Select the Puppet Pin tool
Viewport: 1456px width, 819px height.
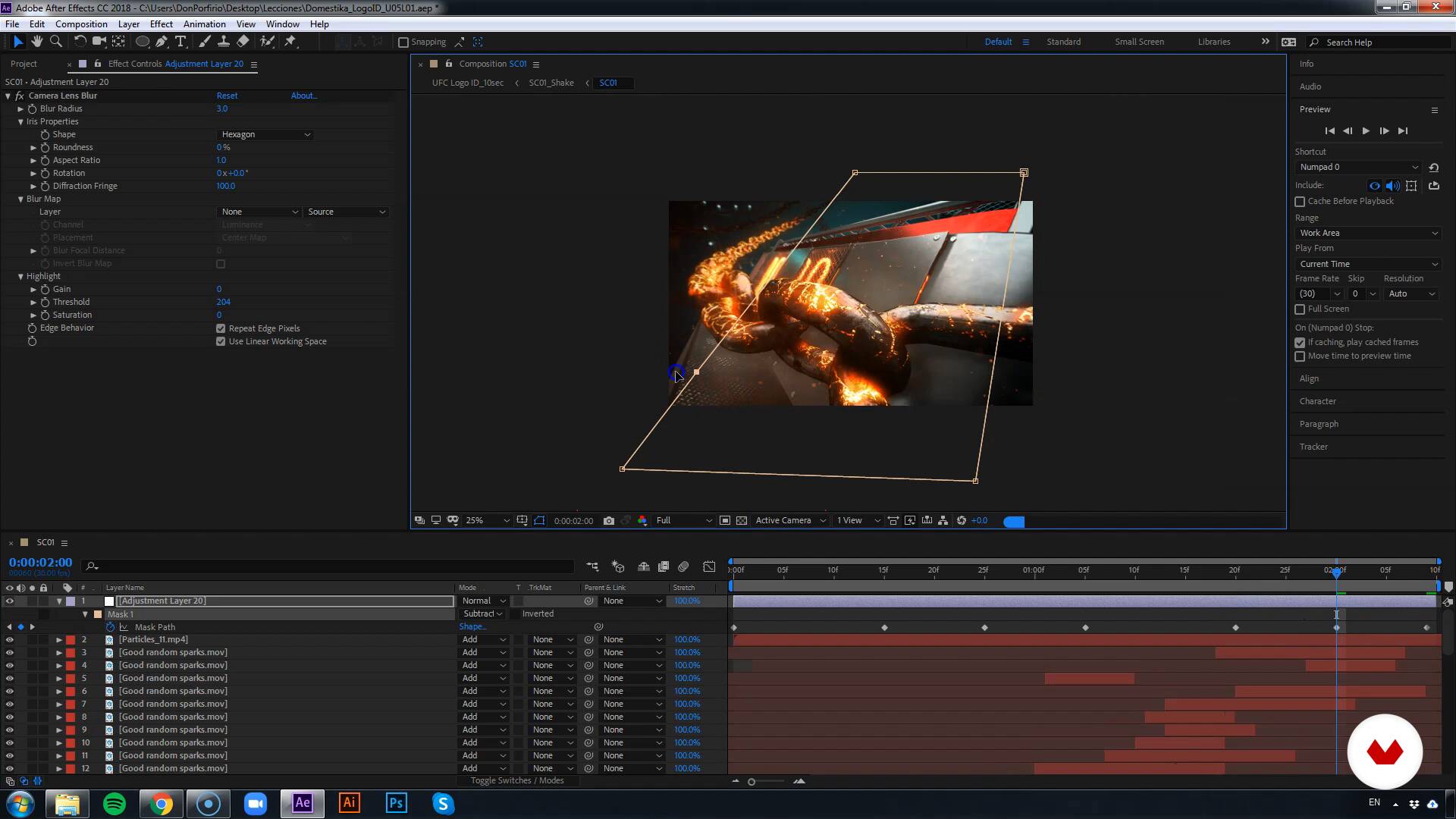(290, 42)
